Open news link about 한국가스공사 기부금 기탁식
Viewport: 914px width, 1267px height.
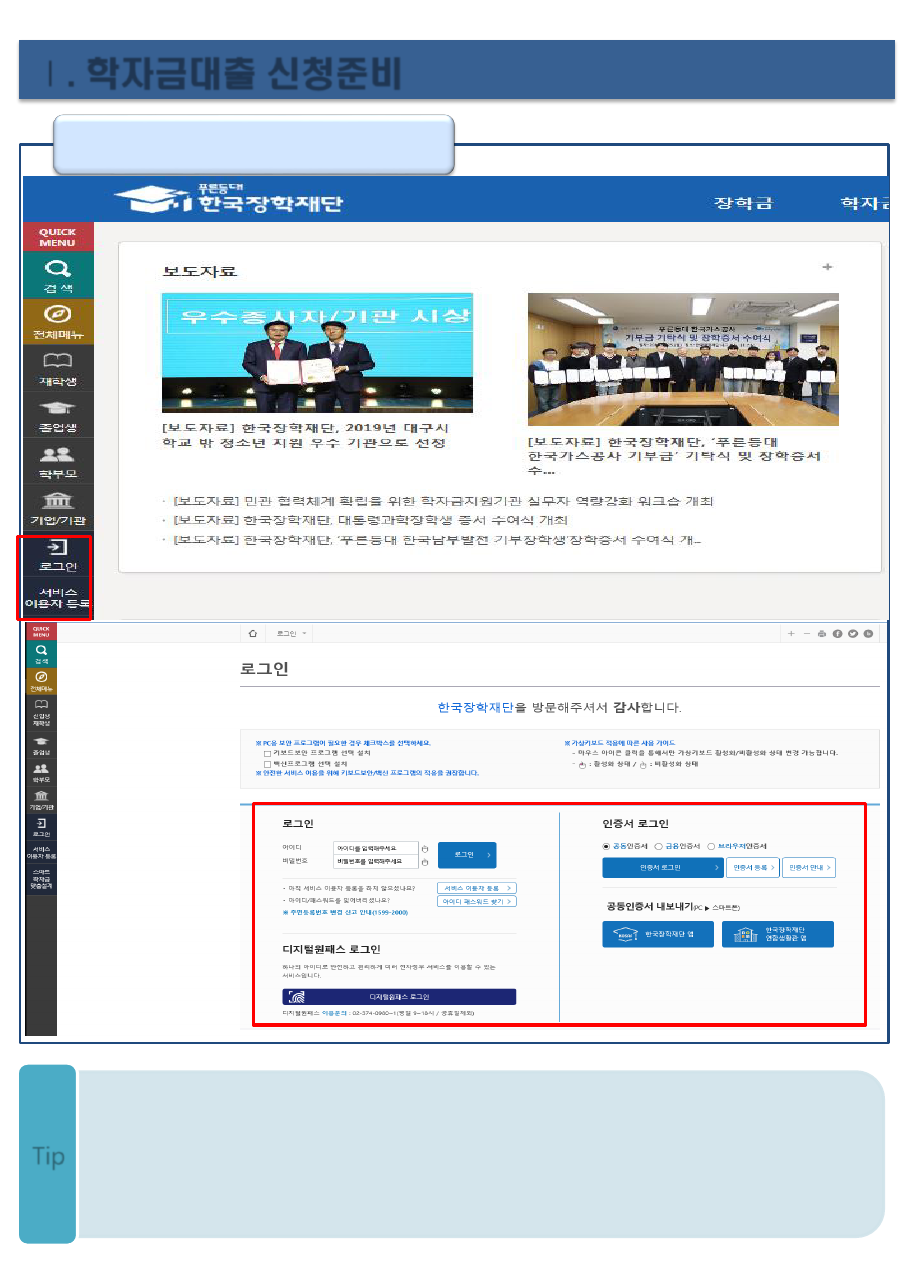point(676,455)
